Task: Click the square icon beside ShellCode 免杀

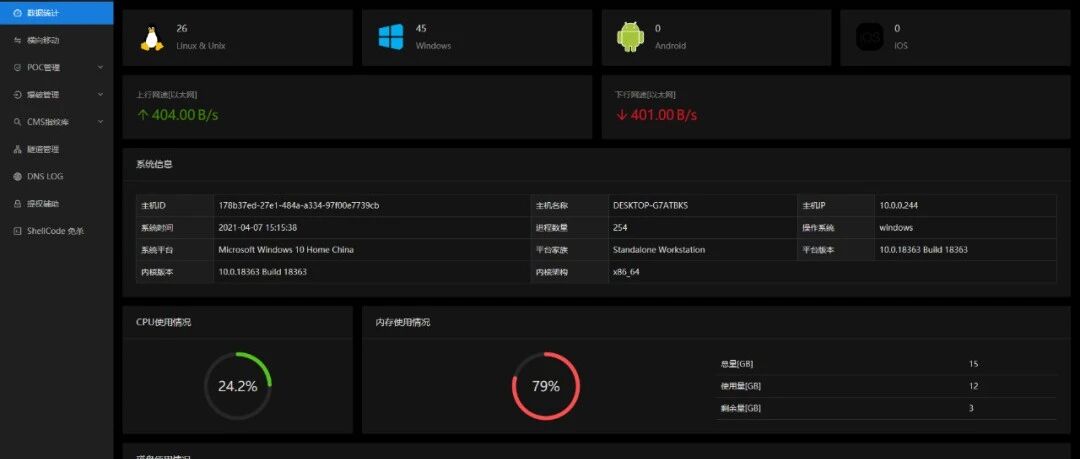Action: pos(17,231)
